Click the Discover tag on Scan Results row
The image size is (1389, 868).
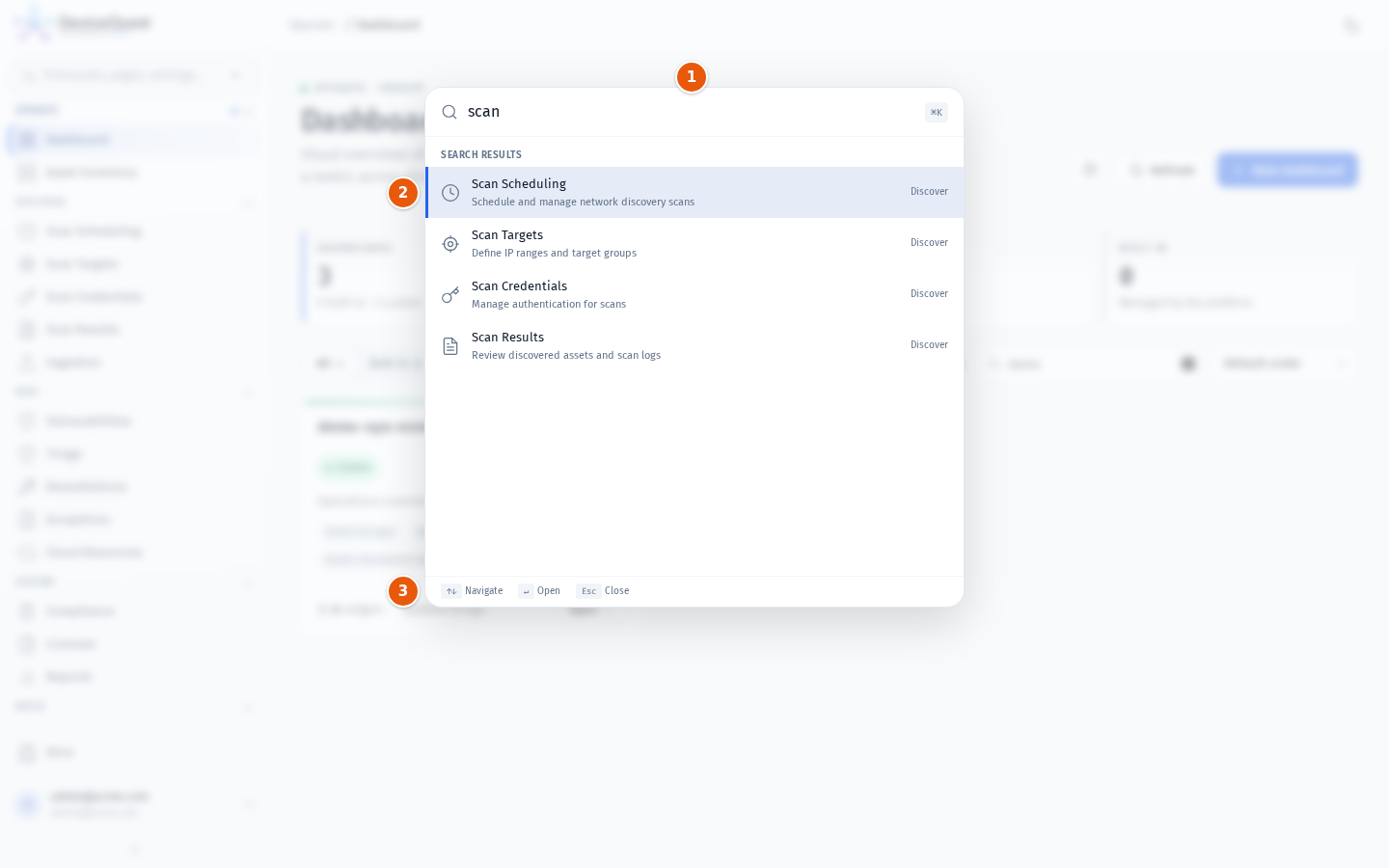pos(929,345)
